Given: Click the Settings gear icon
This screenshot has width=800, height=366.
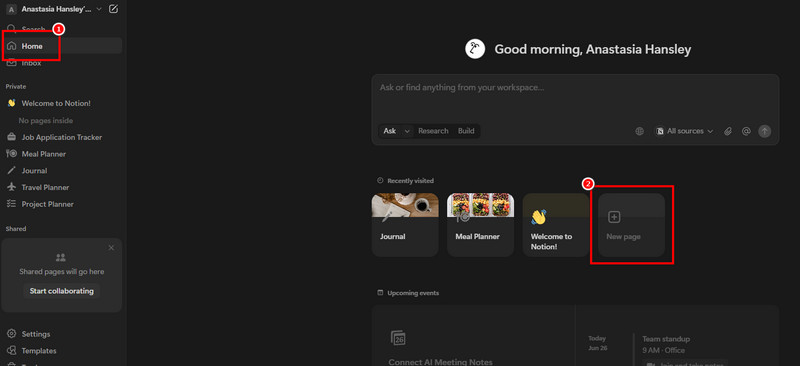Looking at the screenshot, I should pyautogui.click(x=11, y=334).
